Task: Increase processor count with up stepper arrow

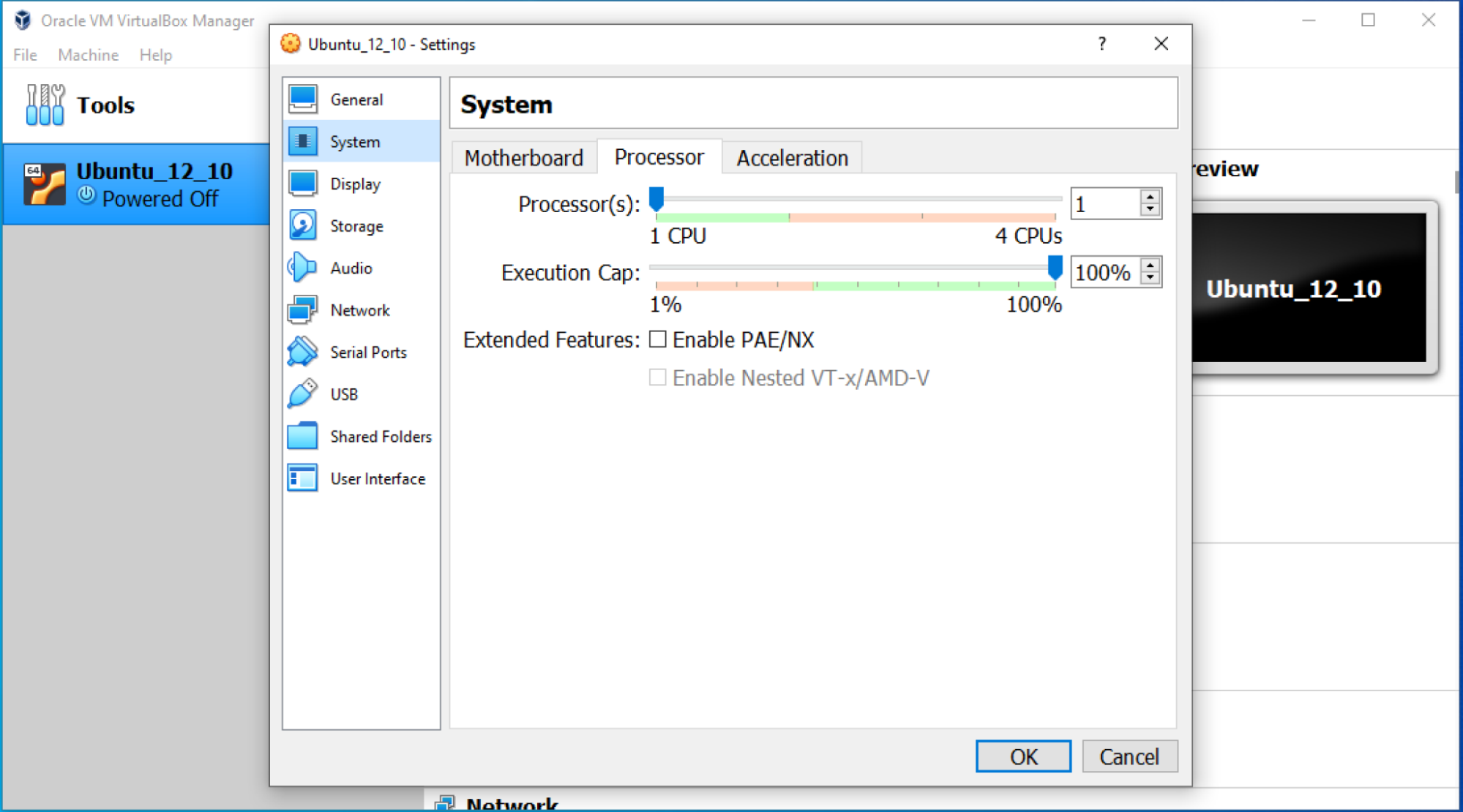Action: (x=1151, y=196)
